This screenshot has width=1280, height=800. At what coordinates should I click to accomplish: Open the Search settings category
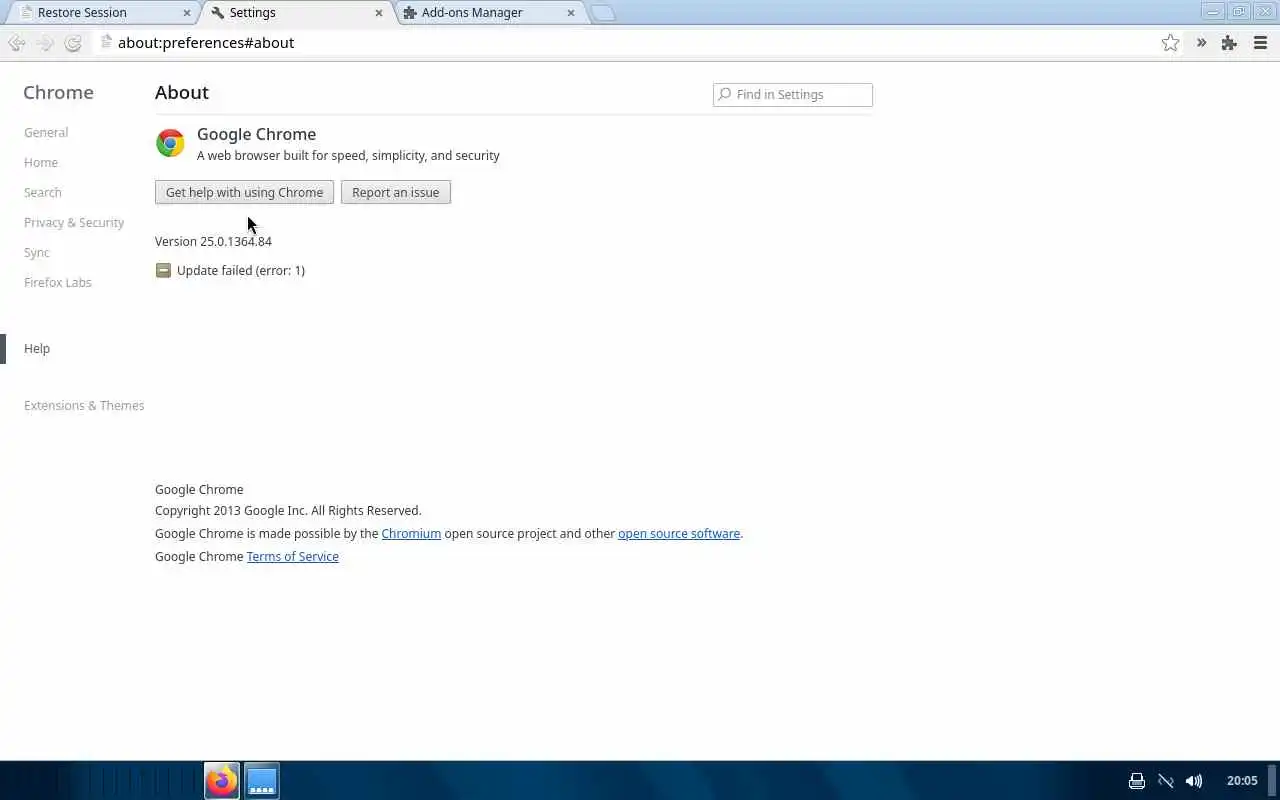pyautogui.click(x=43, y=192)
